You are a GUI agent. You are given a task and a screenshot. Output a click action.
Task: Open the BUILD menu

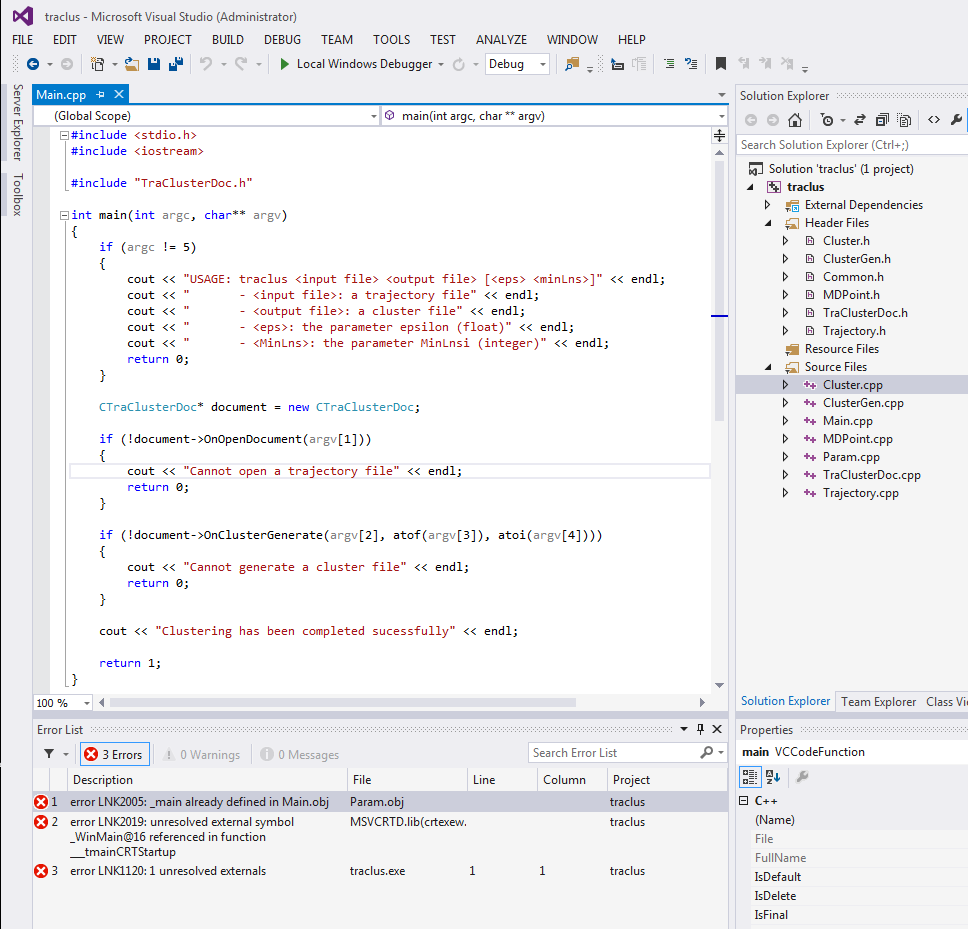(227, 40)
